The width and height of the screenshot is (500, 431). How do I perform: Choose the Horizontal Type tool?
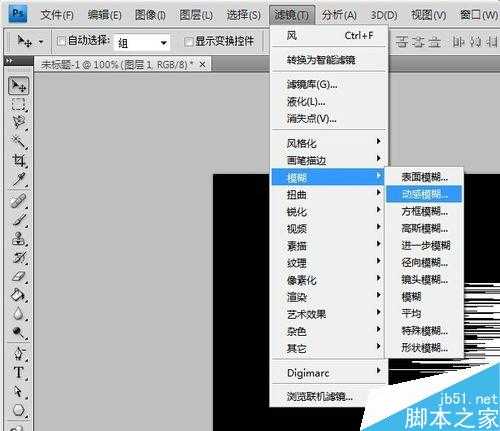coord(18,372)
